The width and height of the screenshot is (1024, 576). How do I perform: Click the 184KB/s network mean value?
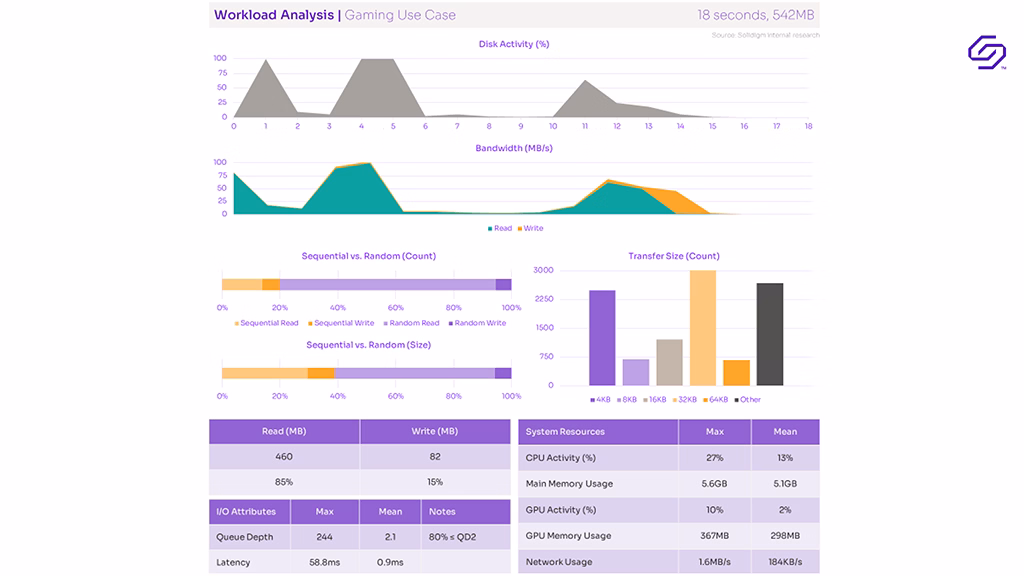point(786,562)
